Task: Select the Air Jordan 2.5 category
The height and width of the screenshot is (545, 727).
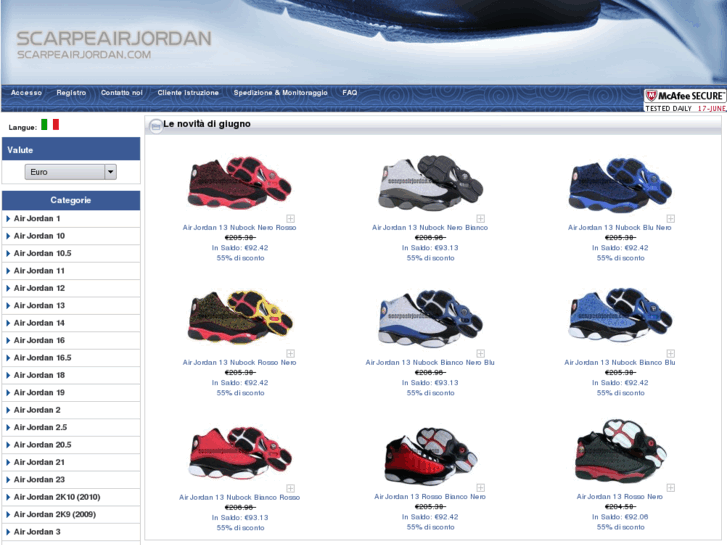Action: (71, 427)
